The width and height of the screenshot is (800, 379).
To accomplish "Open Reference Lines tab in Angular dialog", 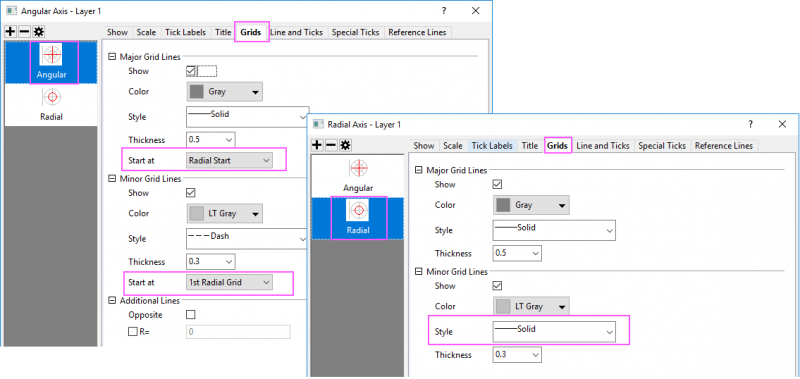I will 417,32.
